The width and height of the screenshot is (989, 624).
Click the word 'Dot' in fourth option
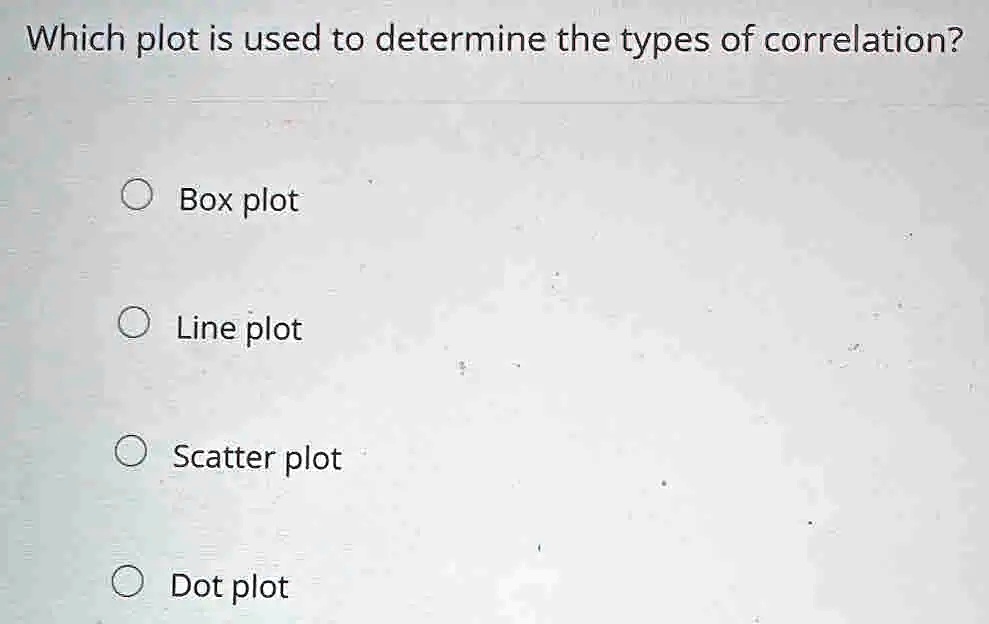pyautogui.click(x=196, y=586)
